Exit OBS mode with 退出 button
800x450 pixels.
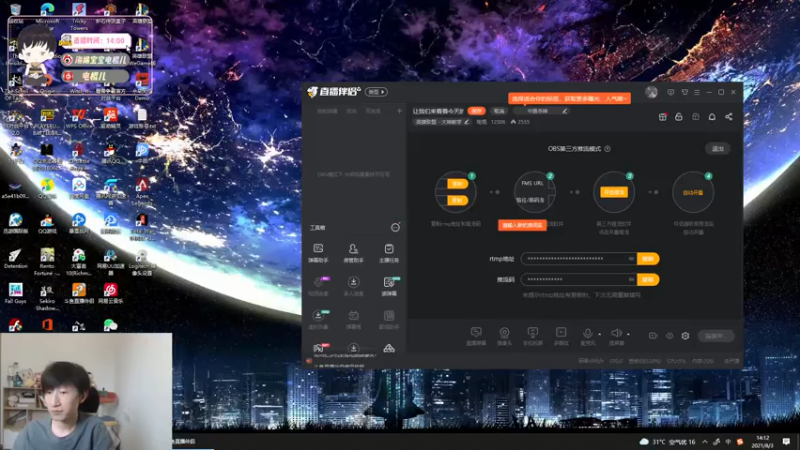point(718,148)
